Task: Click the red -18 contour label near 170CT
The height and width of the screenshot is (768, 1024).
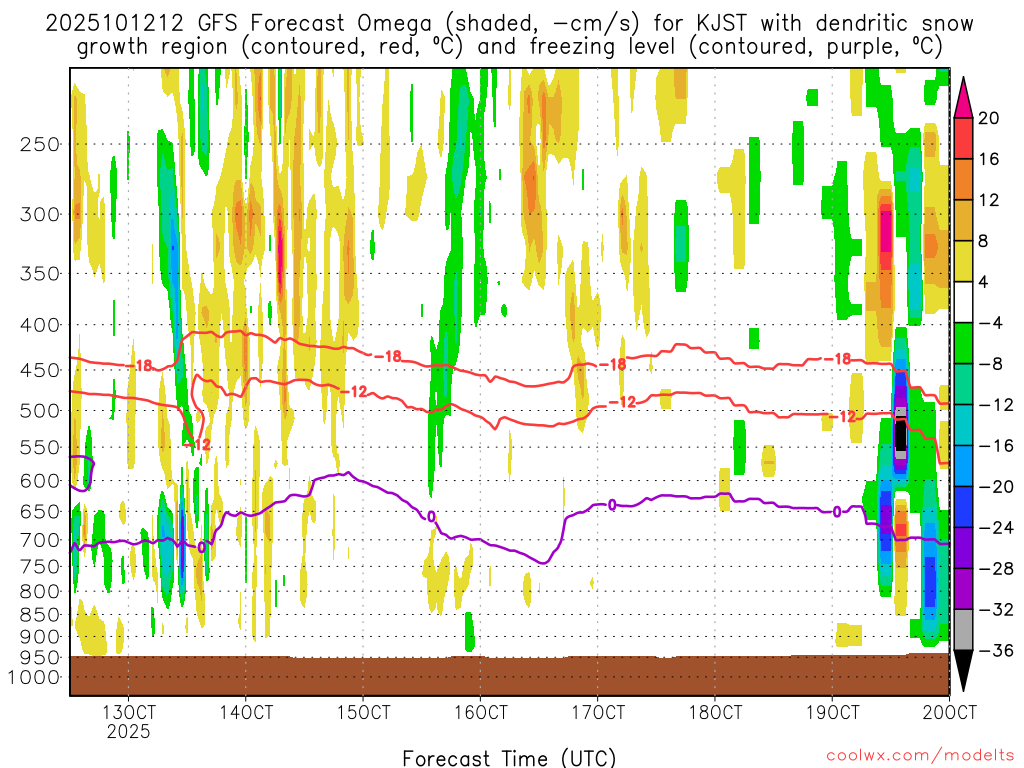Action: (612, 364)
